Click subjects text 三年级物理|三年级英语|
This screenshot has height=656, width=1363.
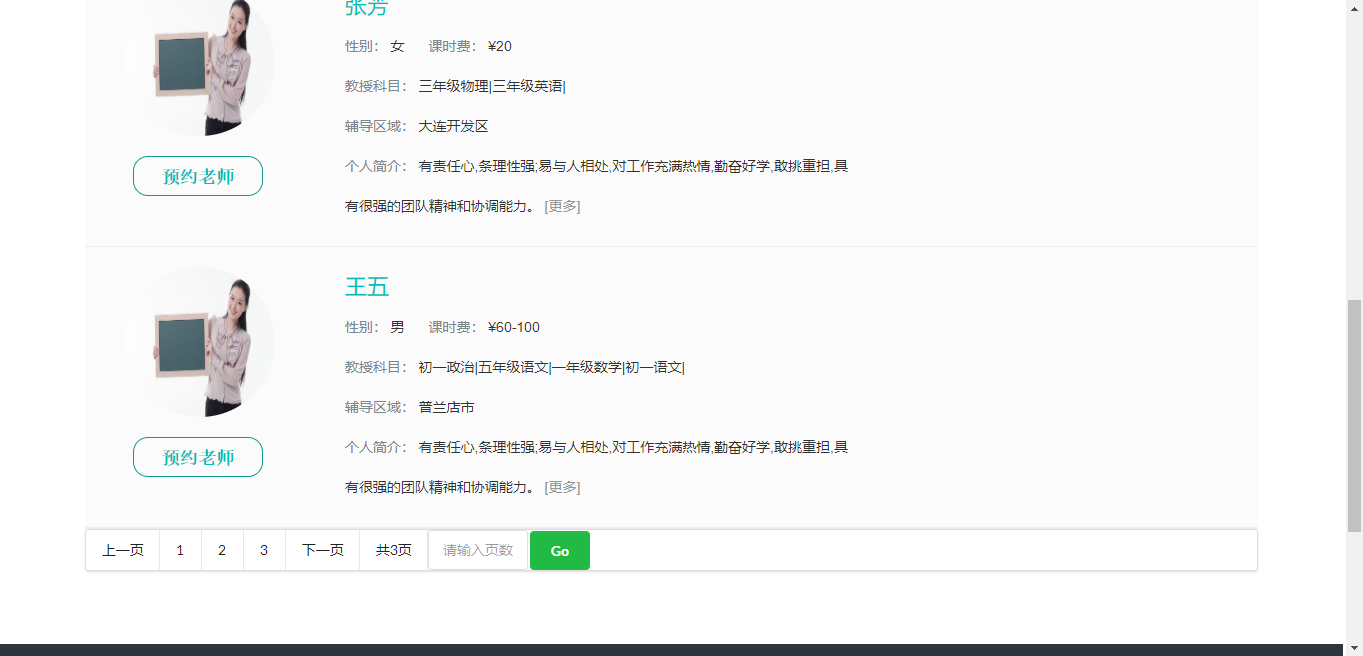(492, 86)
